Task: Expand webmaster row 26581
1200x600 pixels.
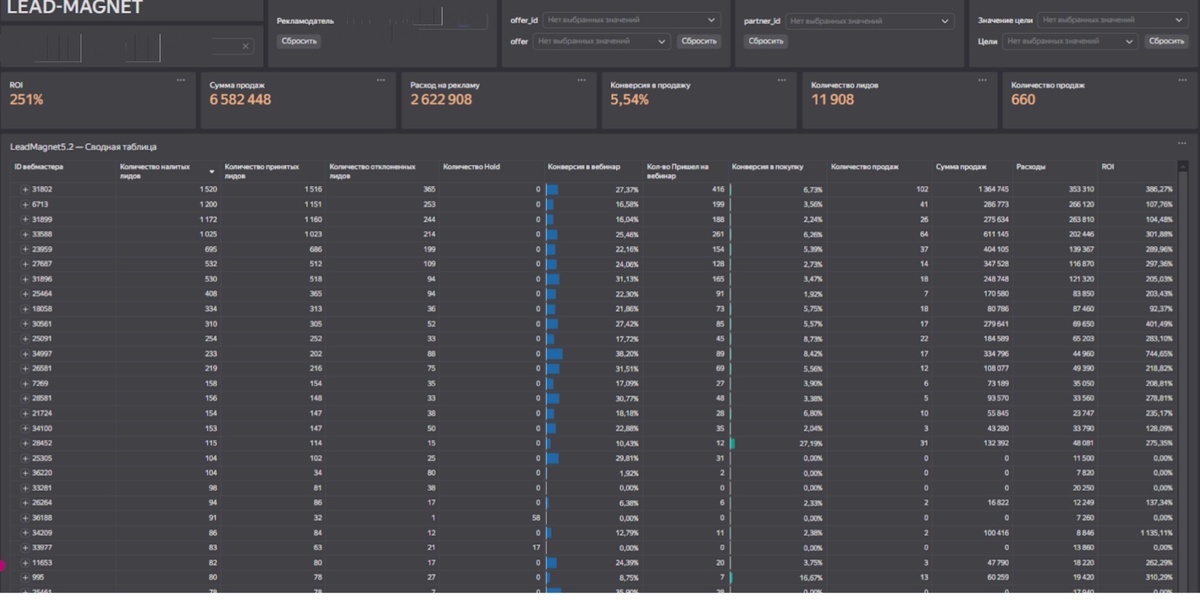Action: [x=25, y=368]
